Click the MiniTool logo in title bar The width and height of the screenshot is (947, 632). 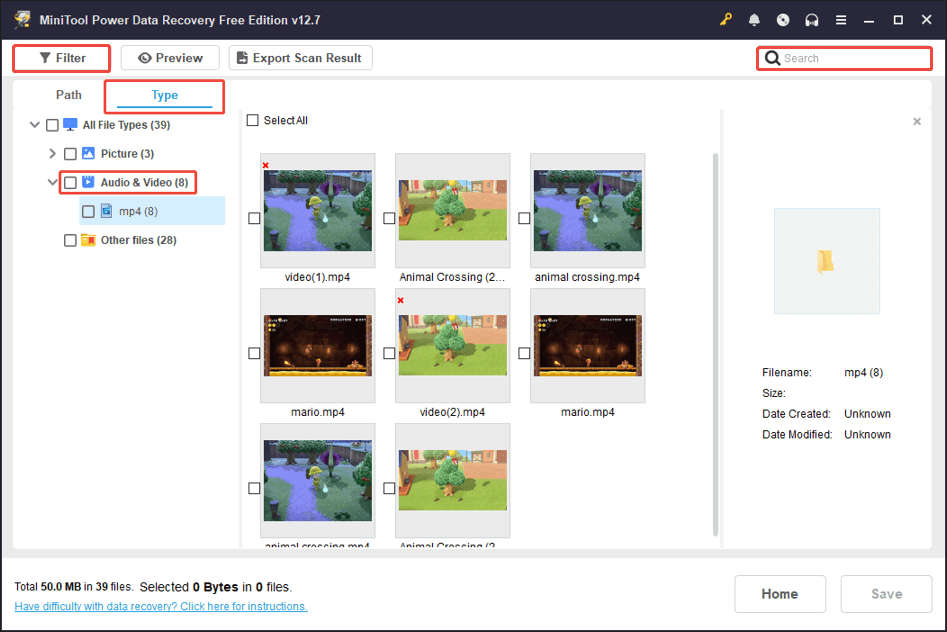coord(23,19)
